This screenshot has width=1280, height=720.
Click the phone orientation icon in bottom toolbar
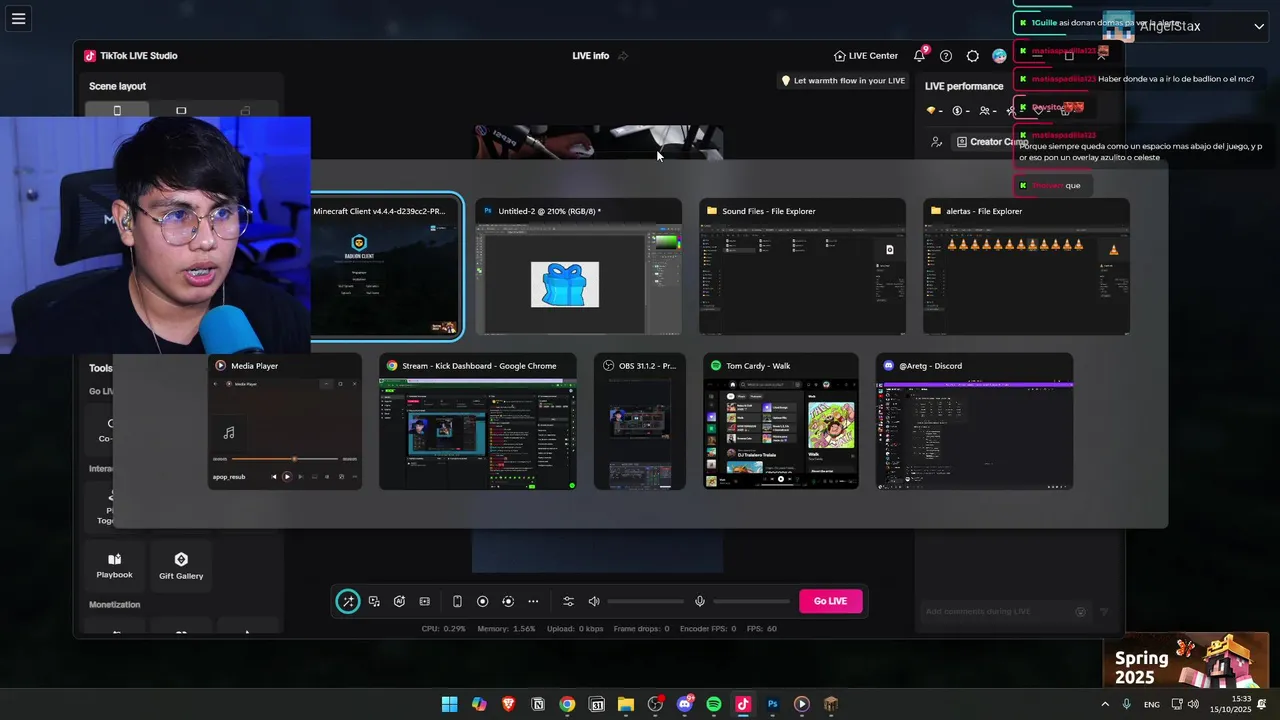click(x=457, y=601)
